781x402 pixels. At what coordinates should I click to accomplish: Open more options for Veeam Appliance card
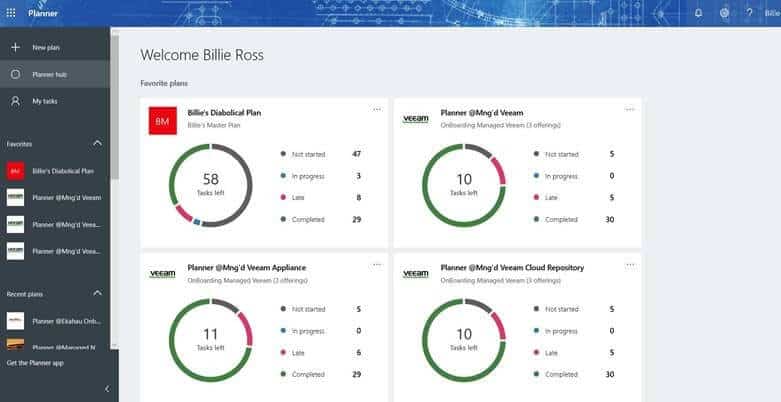[377, 265]
